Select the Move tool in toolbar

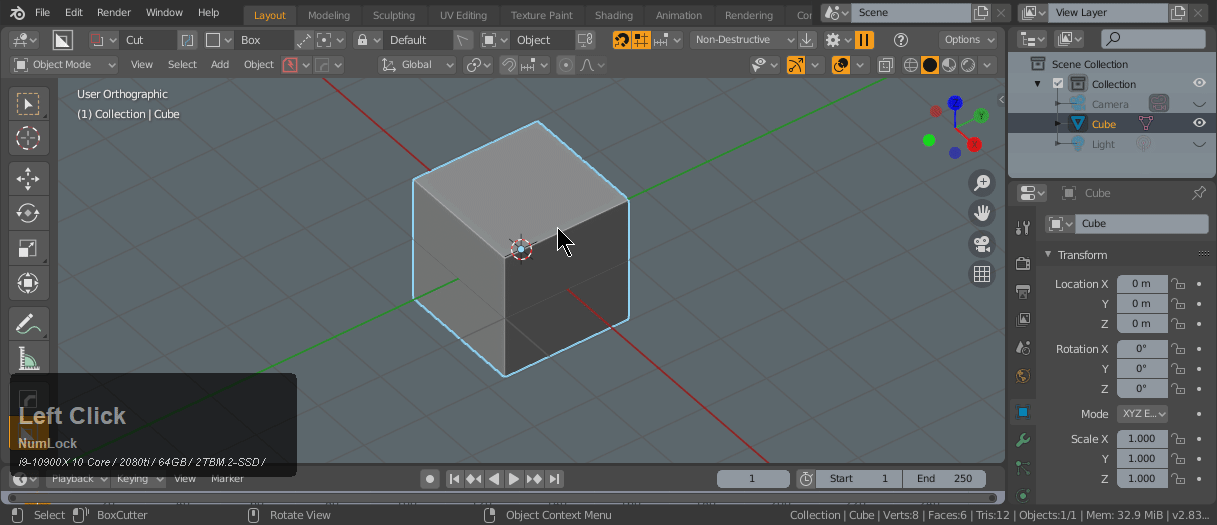[28, 178]
